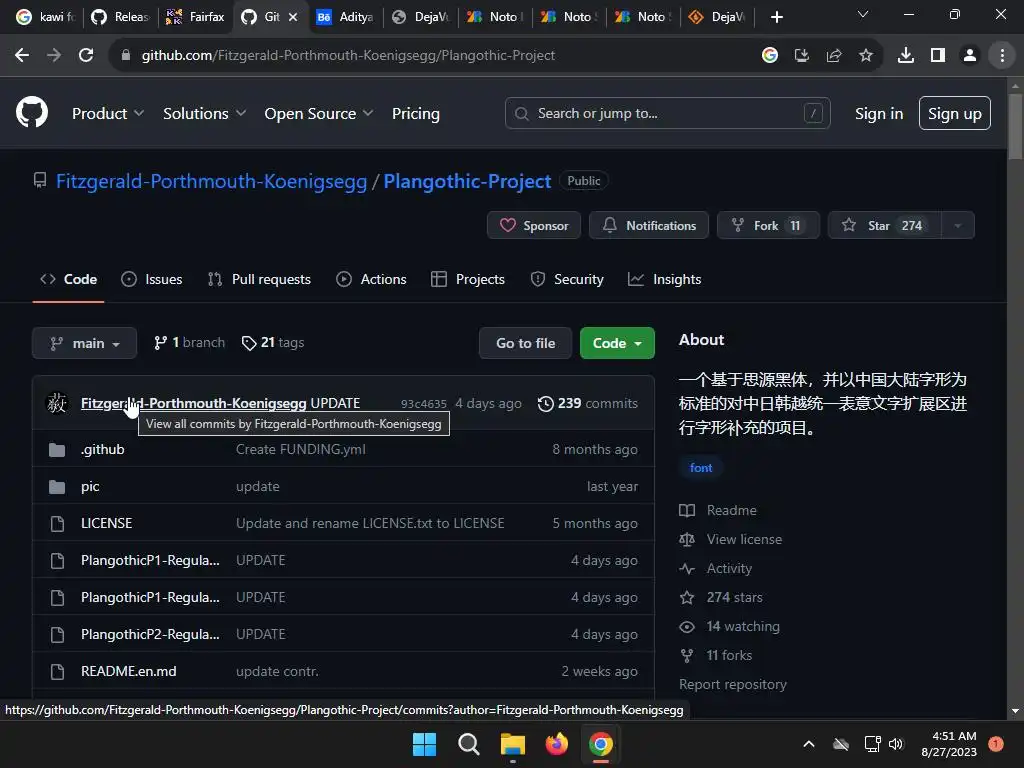View the 239 commits history
This screenshot has height=768, width=1024.
tap(588, 404)
